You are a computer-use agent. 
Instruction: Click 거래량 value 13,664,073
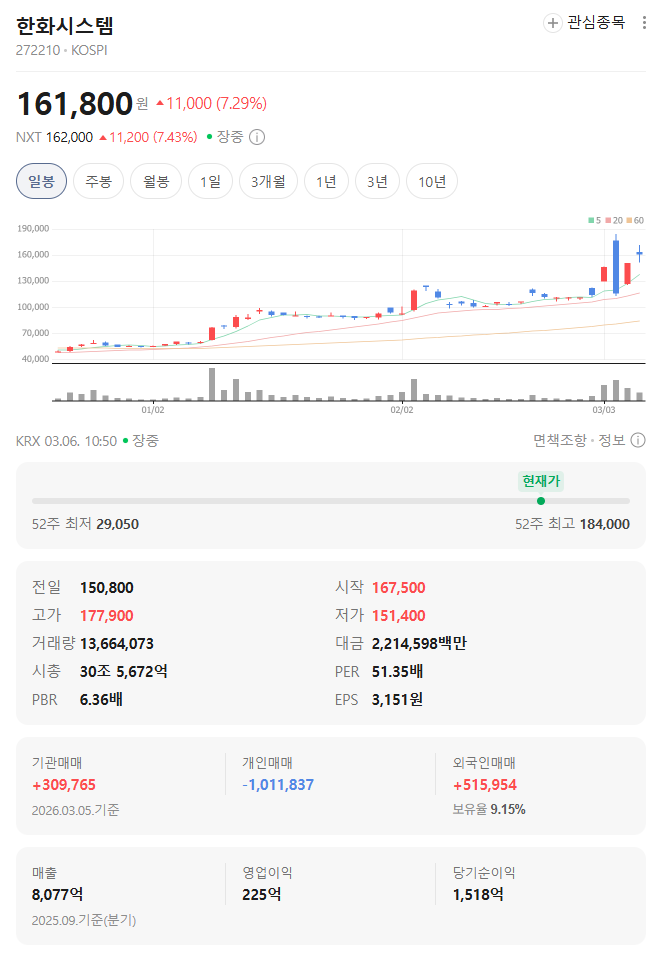tap(117, 644)
